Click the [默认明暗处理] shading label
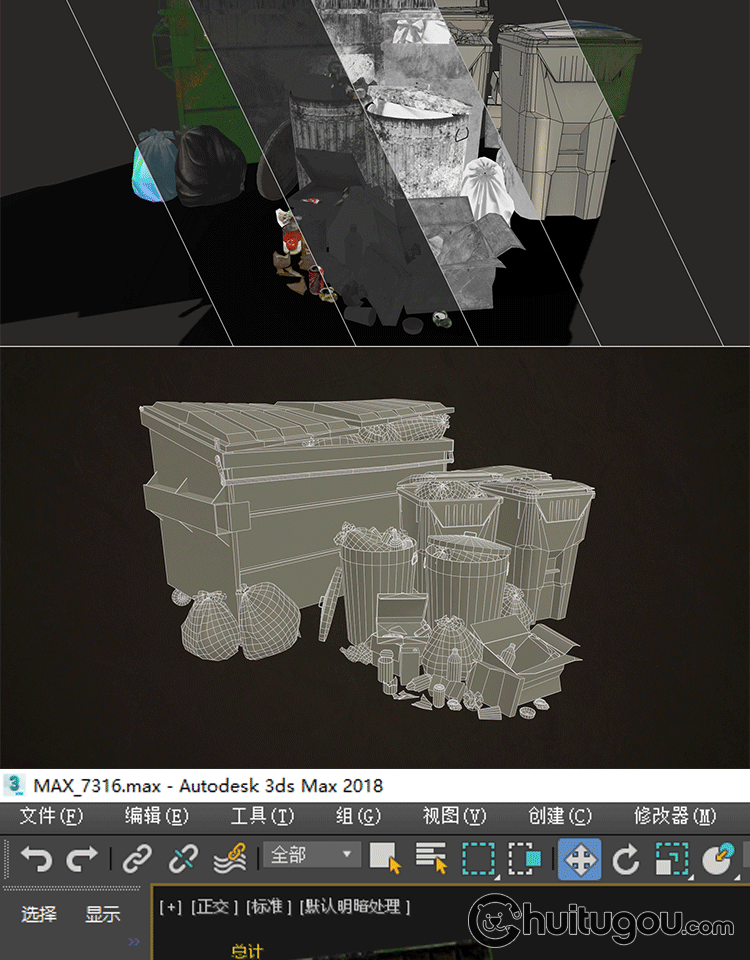Screen dimensions: 750x960 354,907
